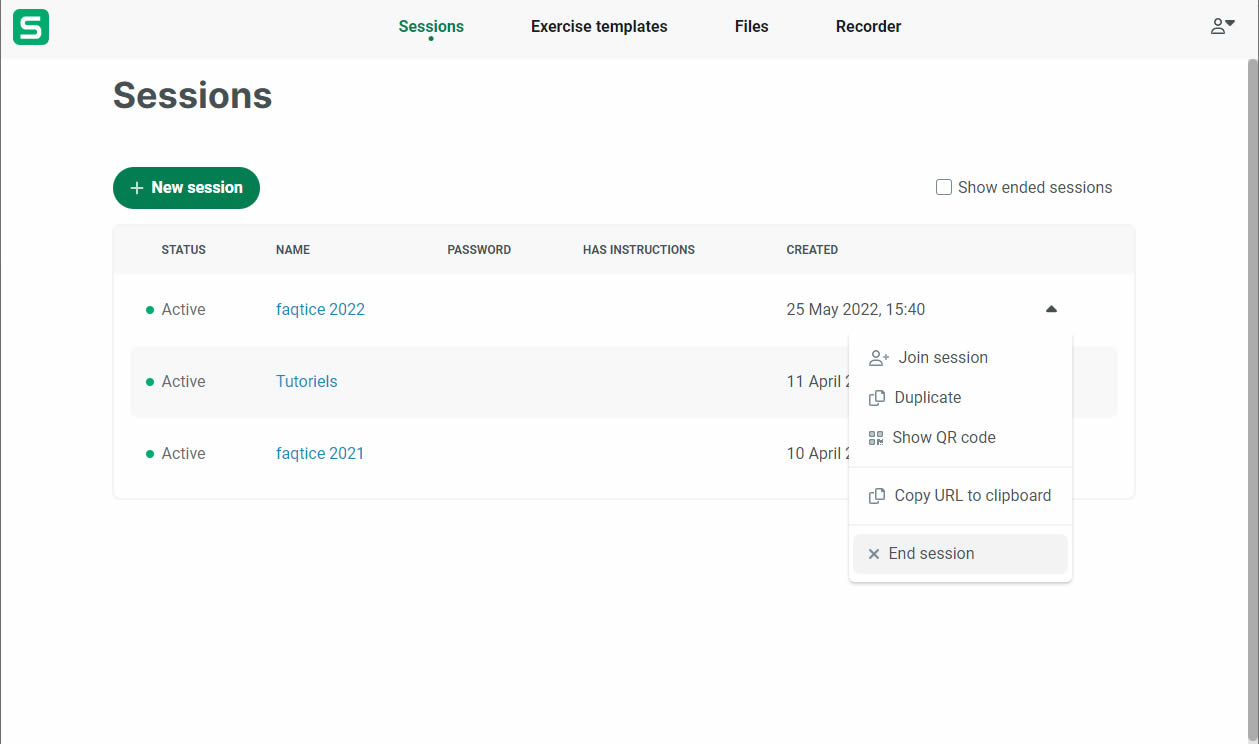Switch to the Files tab
Screen dimensions: 1259x744
pyautogui.click(x=751, y=27)
